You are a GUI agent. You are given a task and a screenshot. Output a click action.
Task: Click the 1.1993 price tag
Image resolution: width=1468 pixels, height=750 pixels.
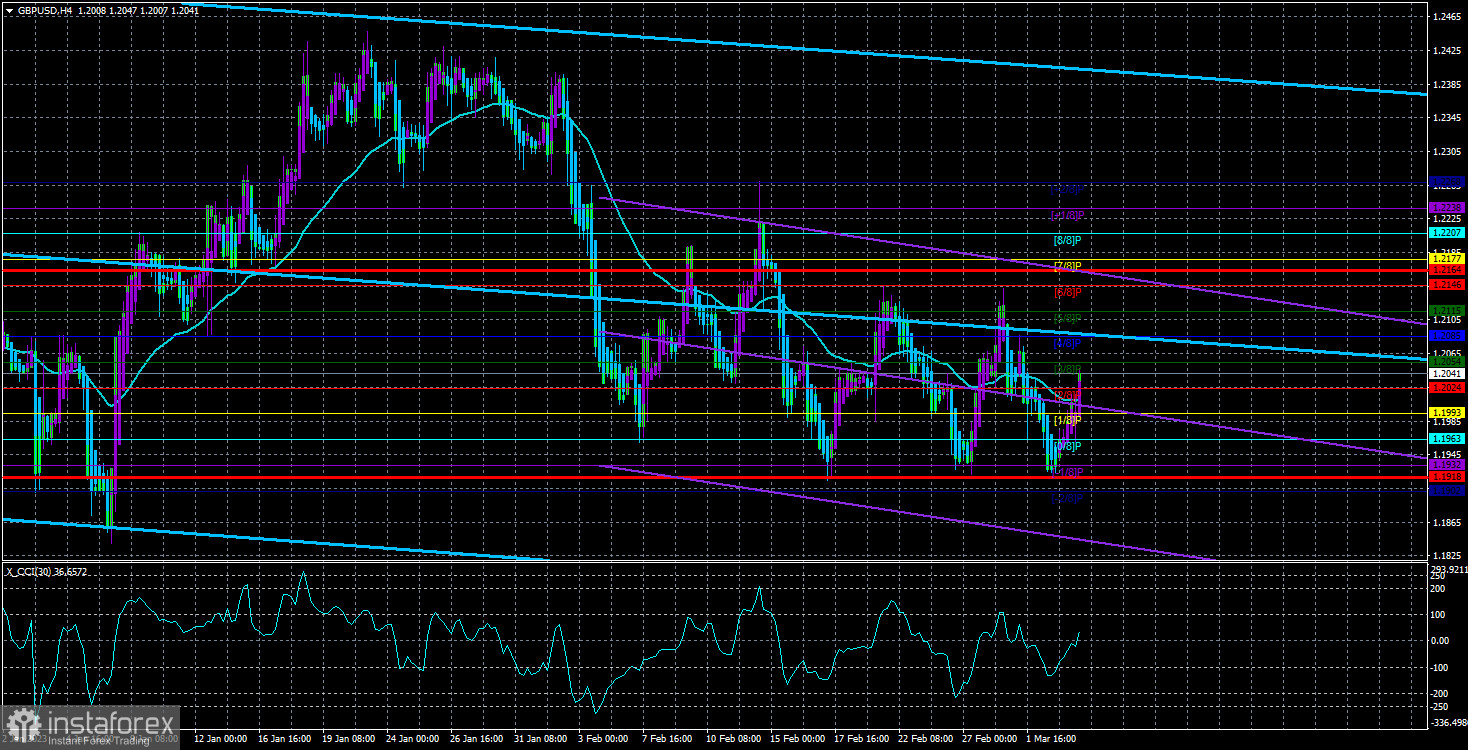point(1447,412)
